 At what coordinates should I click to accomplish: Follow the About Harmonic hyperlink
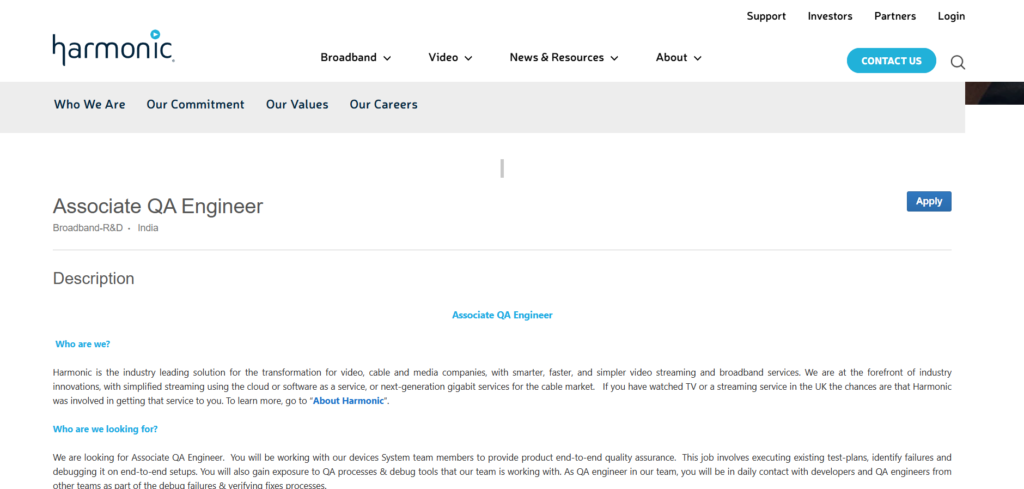tap(349, 400)
